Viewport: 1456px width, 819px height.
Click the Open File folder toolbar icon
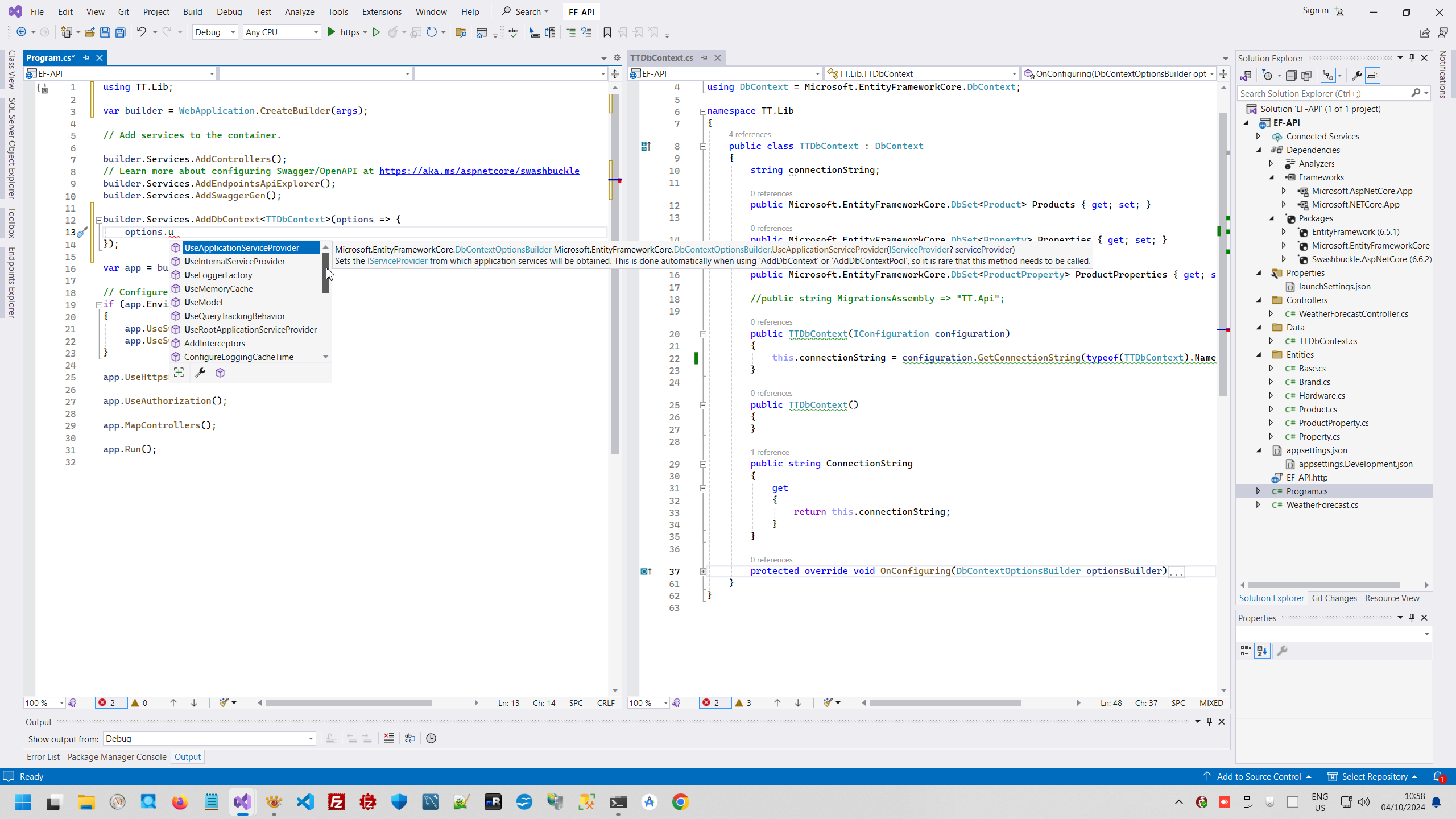(89, 32)
